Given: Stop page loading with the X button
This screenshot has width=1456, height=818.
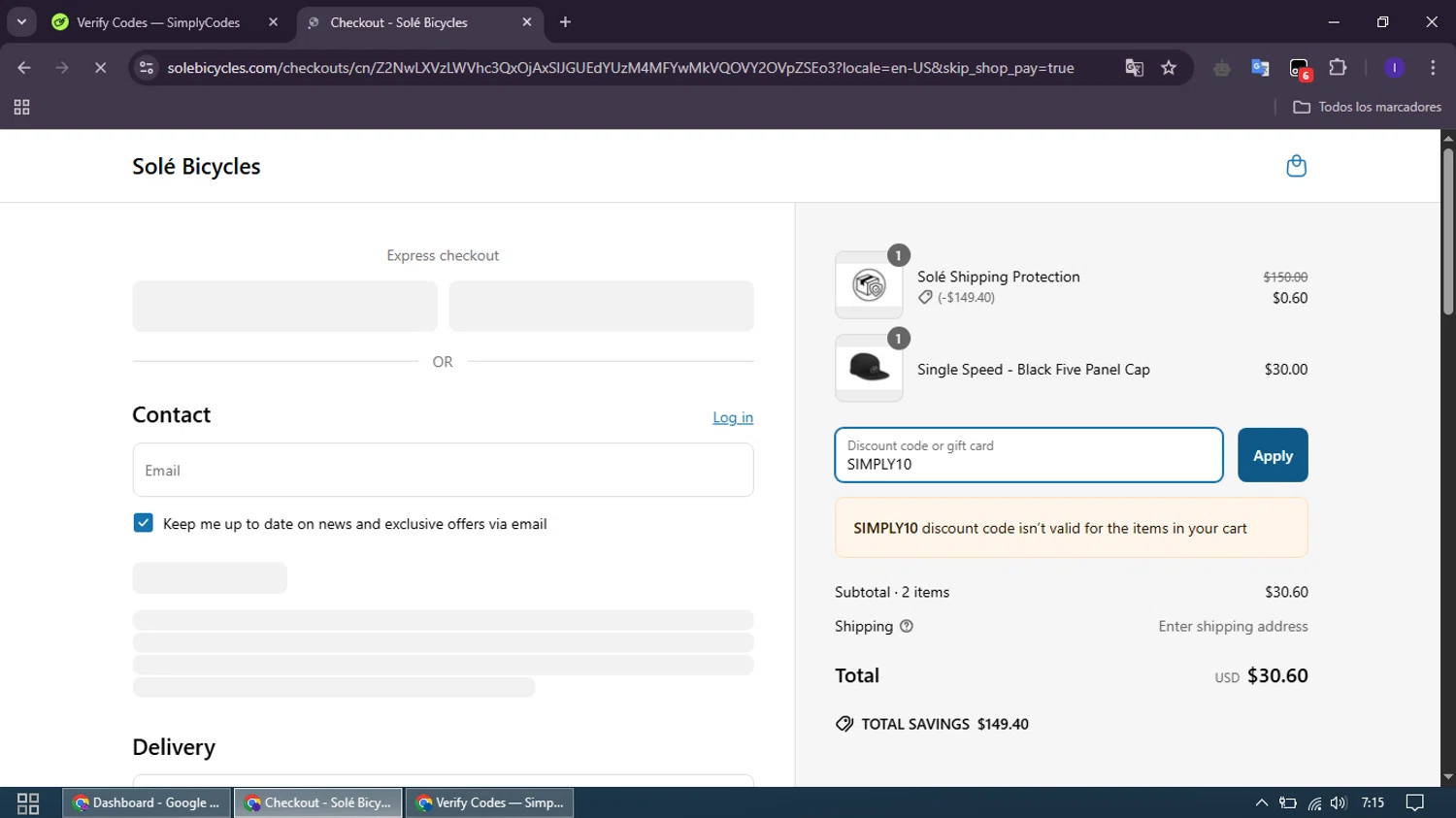Looking at the screenshot, I should tap(100, 68).
